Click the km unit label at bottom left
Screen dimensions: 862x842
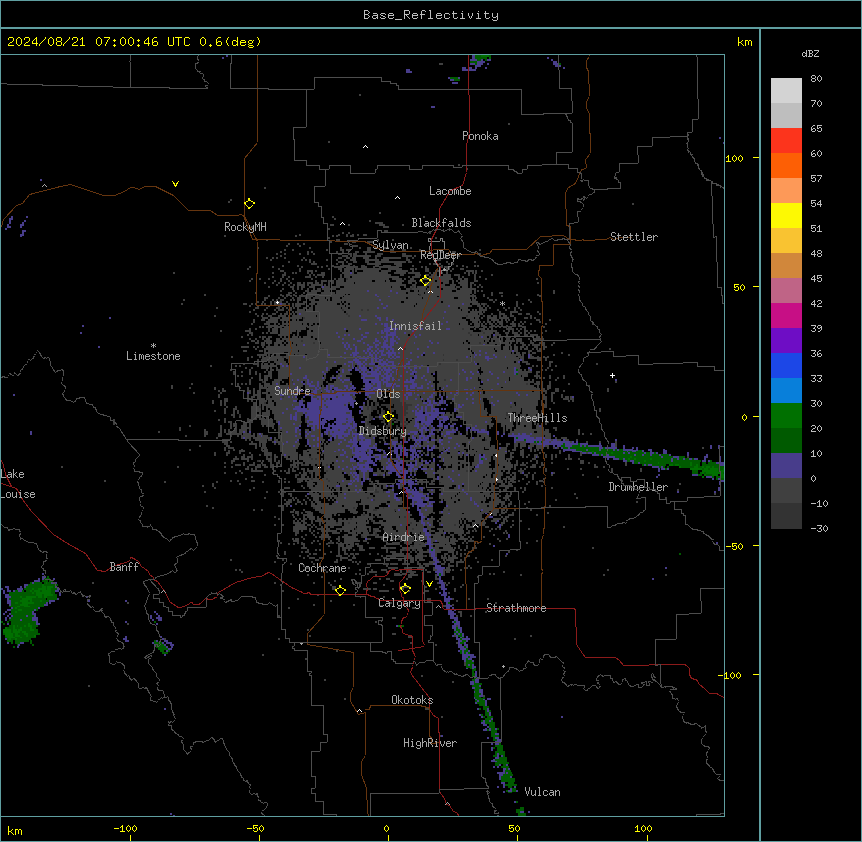coord(15,830)
